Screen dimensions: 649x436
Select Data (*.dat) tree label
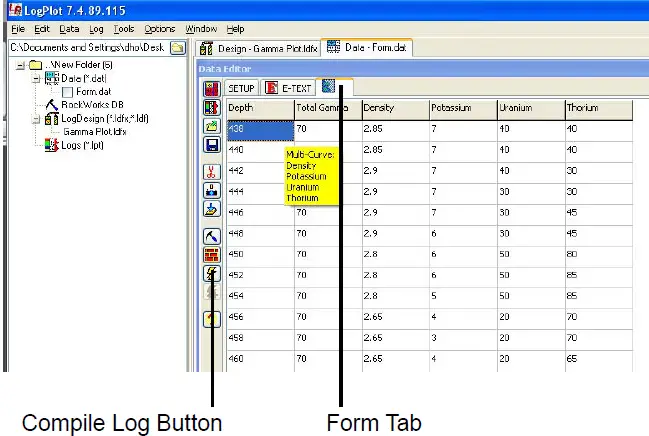tap(84, 78)
